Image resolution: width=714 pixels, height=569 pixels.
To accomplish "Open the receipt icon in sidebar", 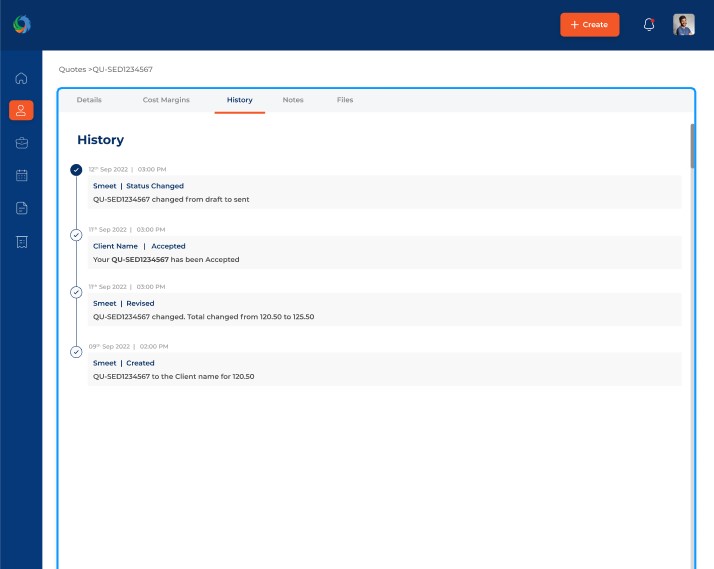I will [22, 241].
